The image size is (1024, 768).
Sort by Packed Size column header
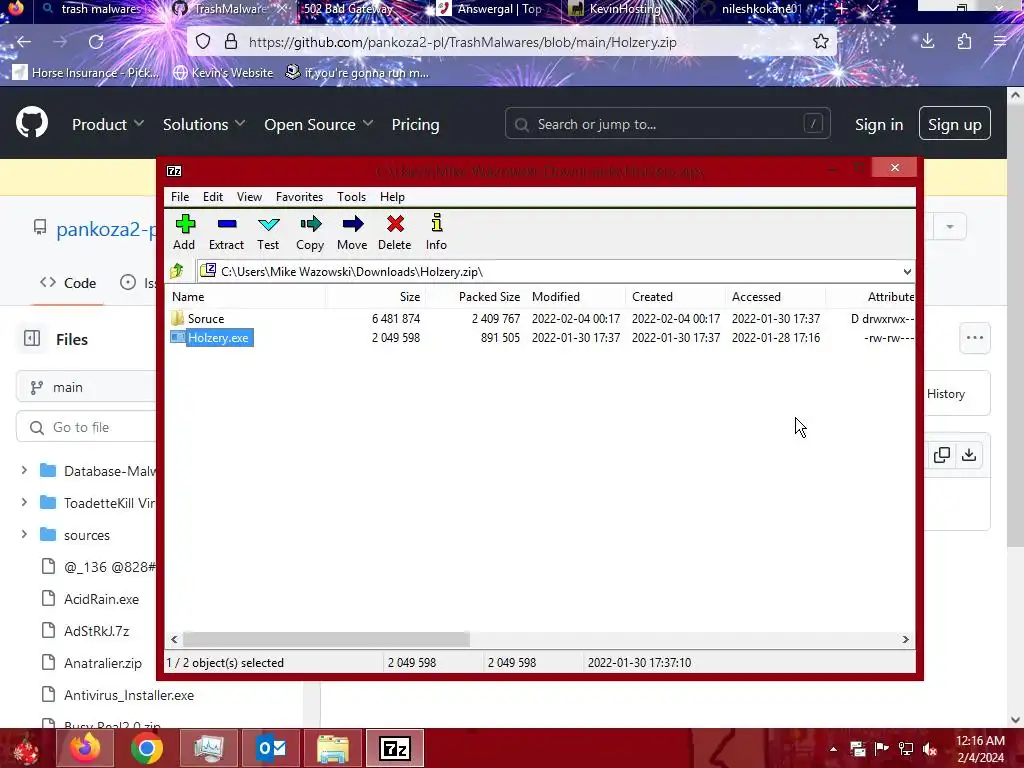tap(476, 296)
